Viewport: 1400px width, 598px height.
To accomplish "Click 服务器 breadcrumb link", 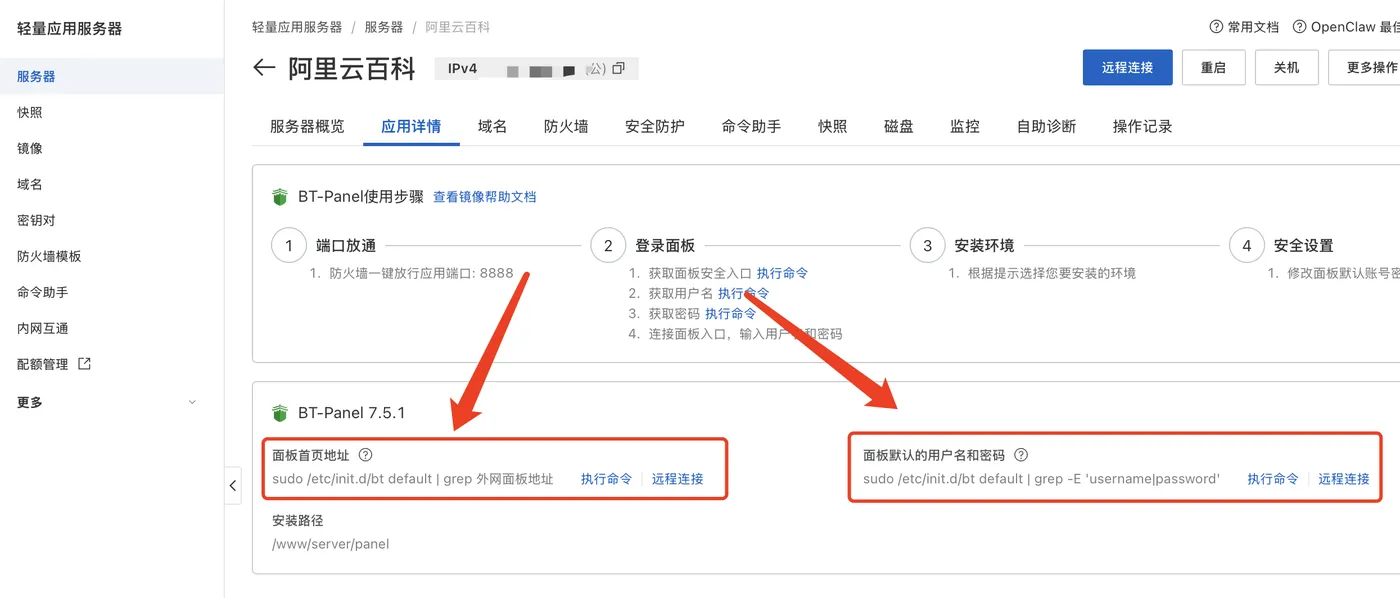I will [384, 27].
